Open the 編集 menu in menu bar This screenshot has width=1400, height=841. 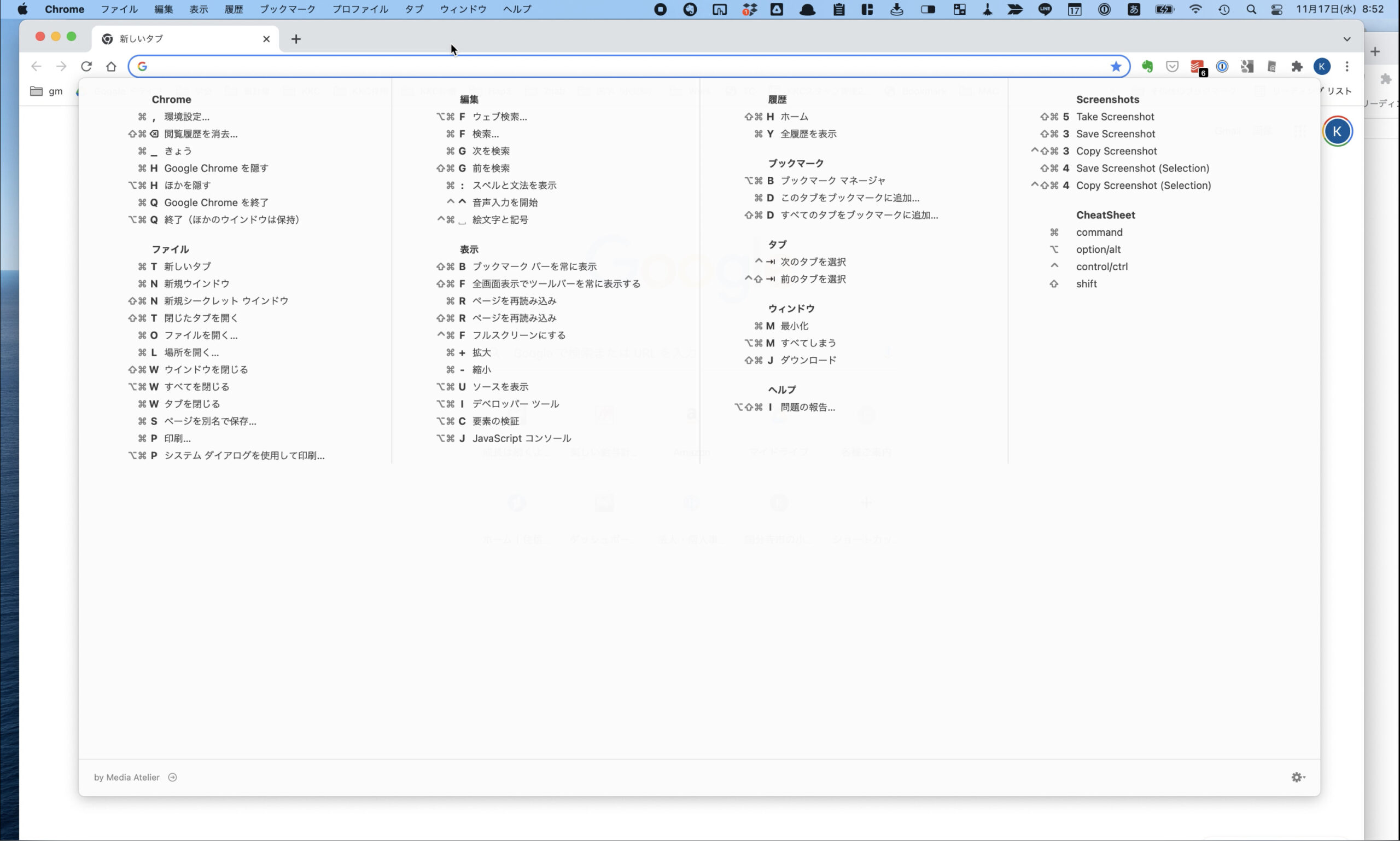(x=164, y=9)
